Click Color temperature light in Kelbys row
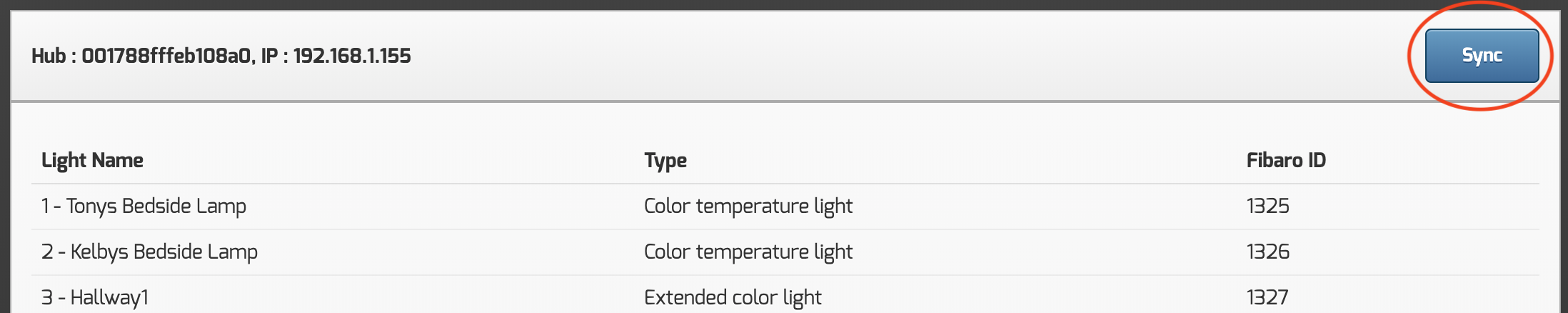Viewport: 1568px width, 313px height. 748,252
